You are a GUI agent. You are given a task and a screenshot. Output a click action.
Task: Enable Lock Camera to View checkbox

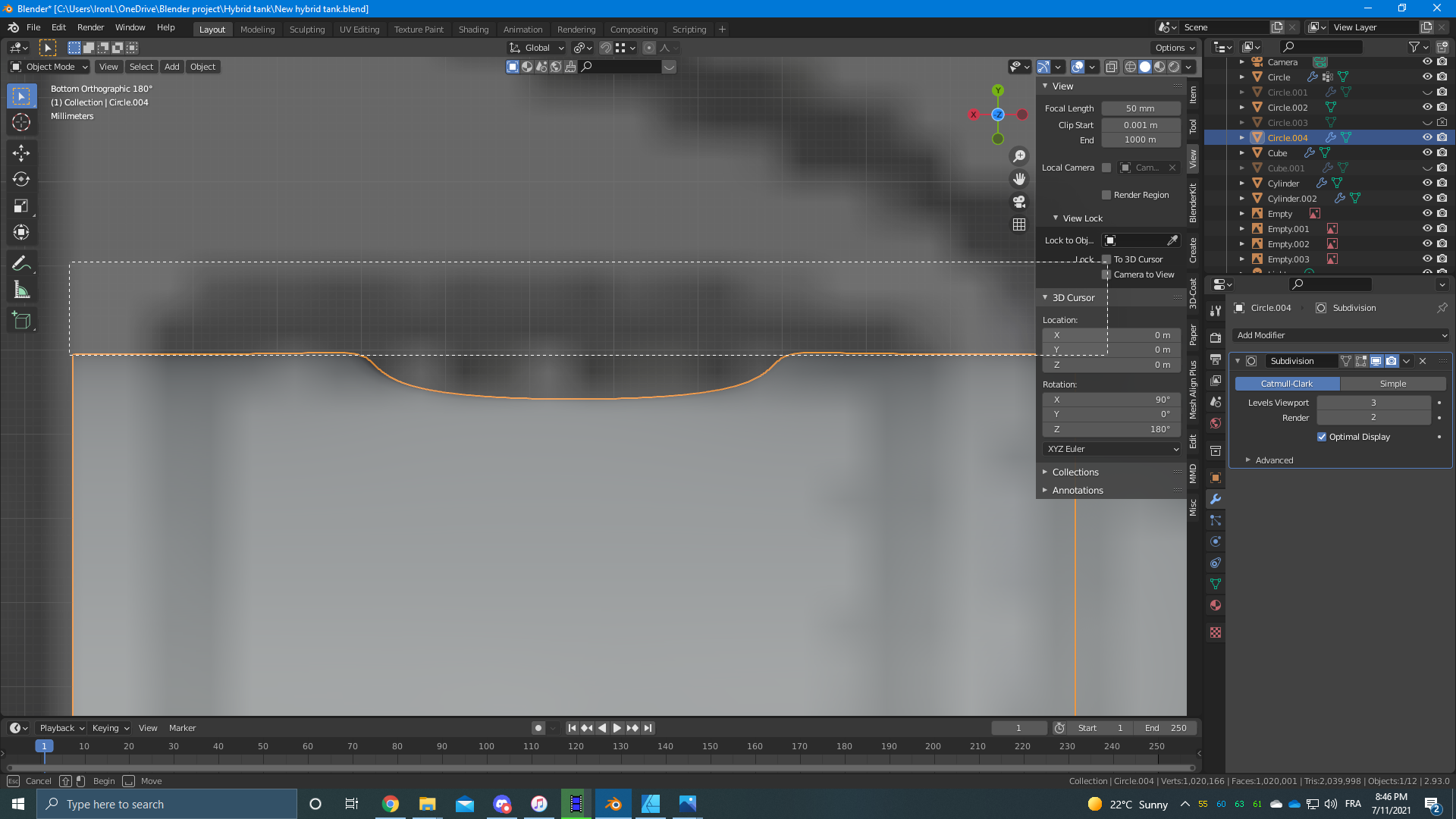point(1106,275)
